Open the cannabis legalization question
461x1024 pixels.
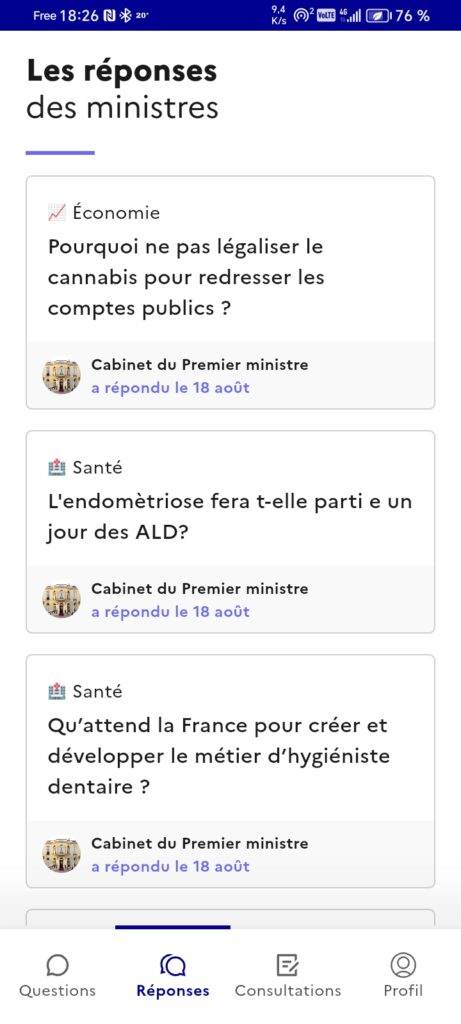(186, 278)
